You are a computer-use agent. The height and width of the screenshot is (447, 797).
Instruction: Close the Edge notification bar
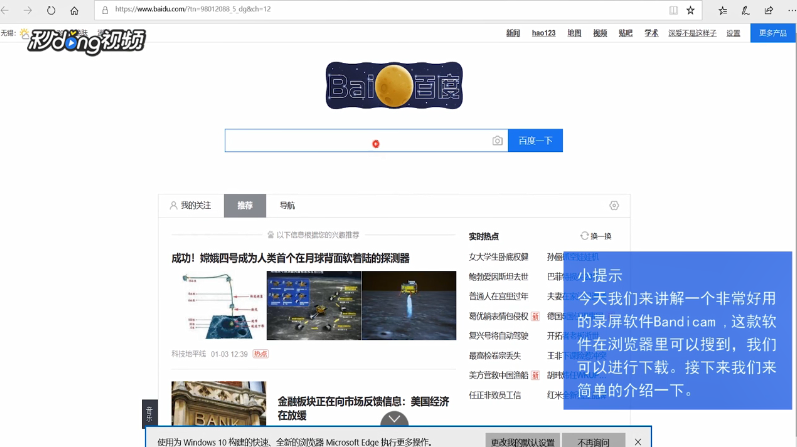(x=638, y=442)
